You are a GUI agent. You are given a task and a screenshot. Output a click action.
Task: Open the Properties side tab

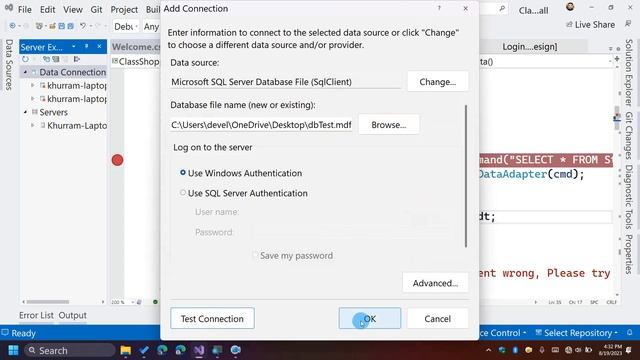pyautogui.click(x=629, y=254)
